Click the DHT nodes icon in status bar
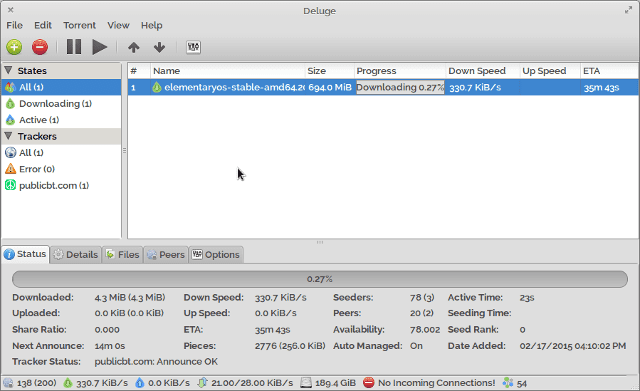Image resolution: width=640 pixels, height=391 pixels. point(508,383)
